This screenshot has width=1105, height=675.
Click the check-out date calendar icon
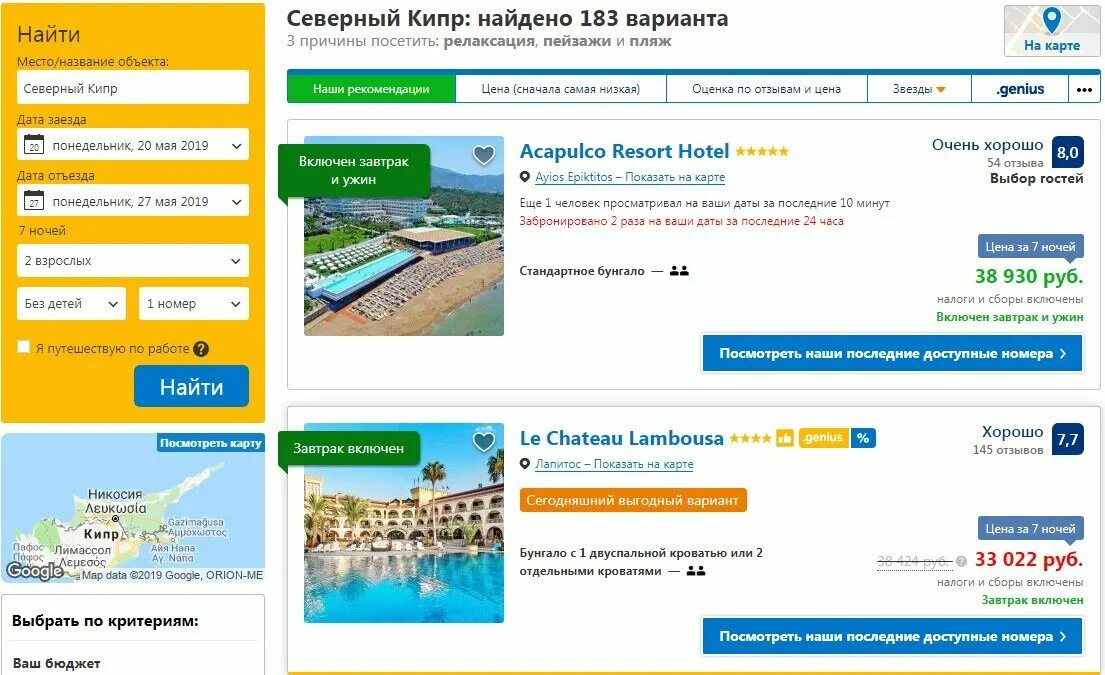pos(34,201)
